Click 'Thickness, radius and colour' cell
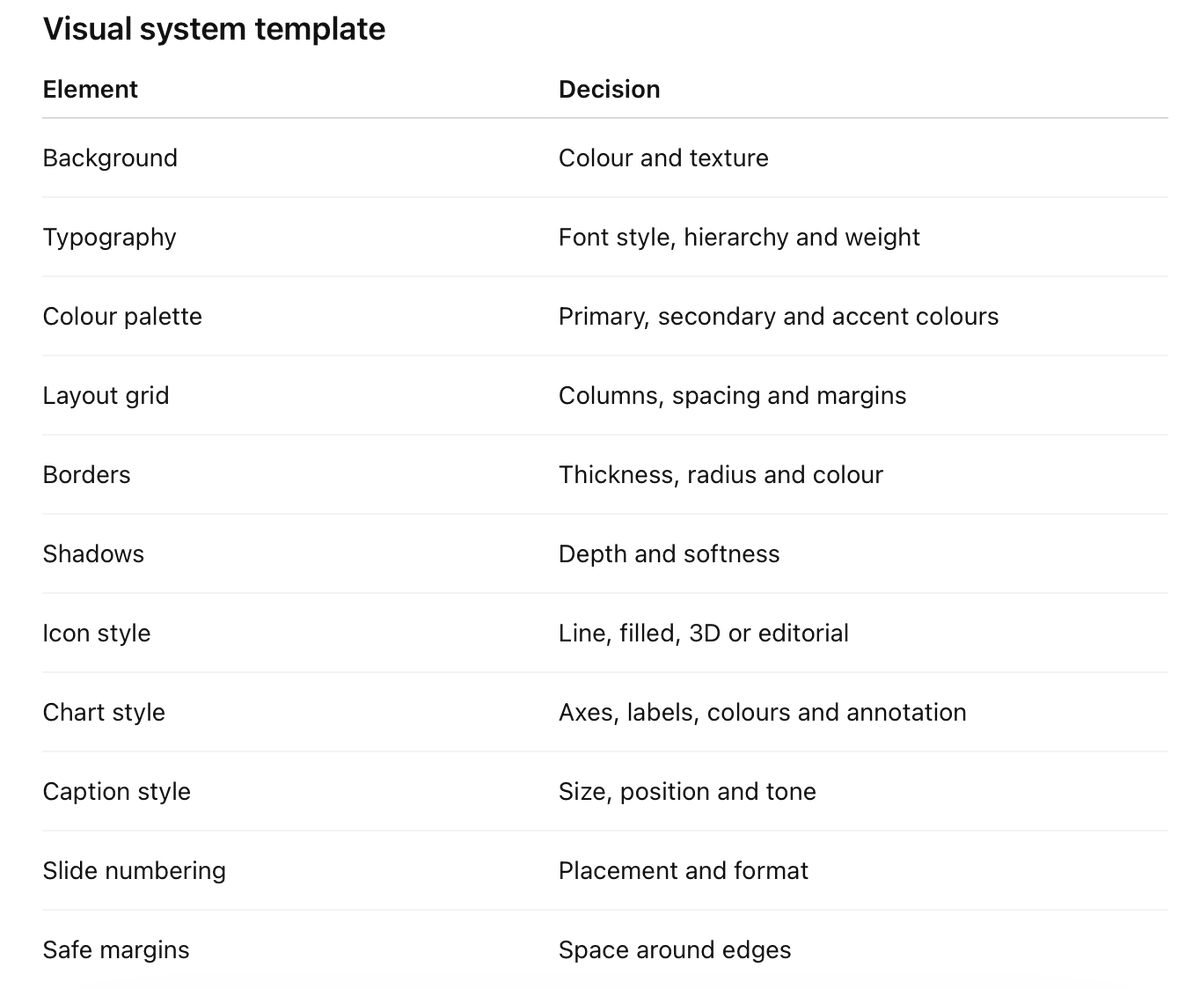1200x989 pixels. click(721, 474)
